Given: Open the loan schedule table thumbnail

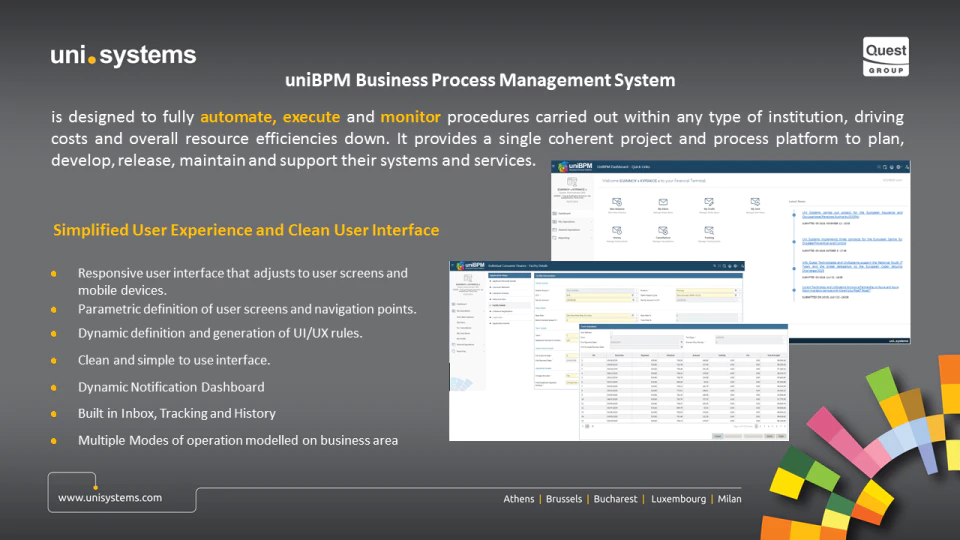Looking at the screenshot, I should 683,382.
